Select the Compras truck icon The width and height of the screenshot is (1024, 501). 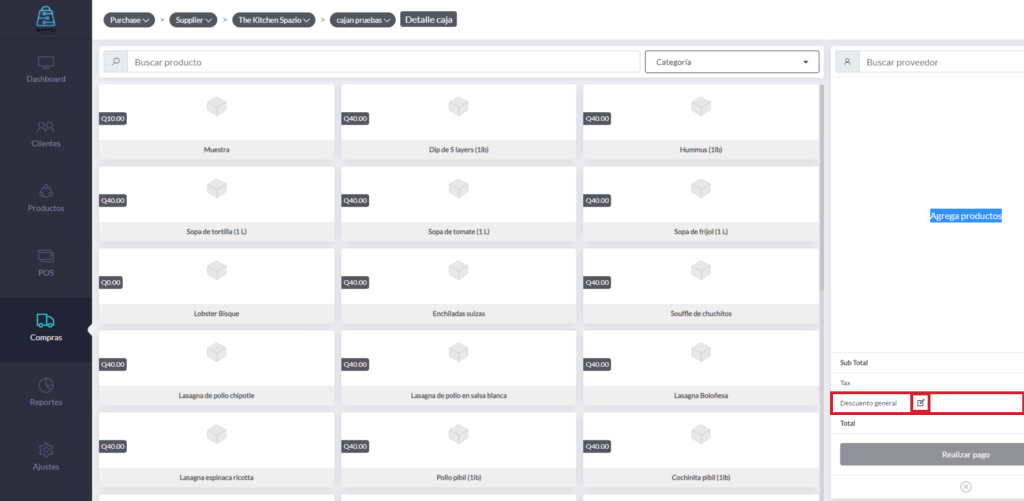[46, 321]
